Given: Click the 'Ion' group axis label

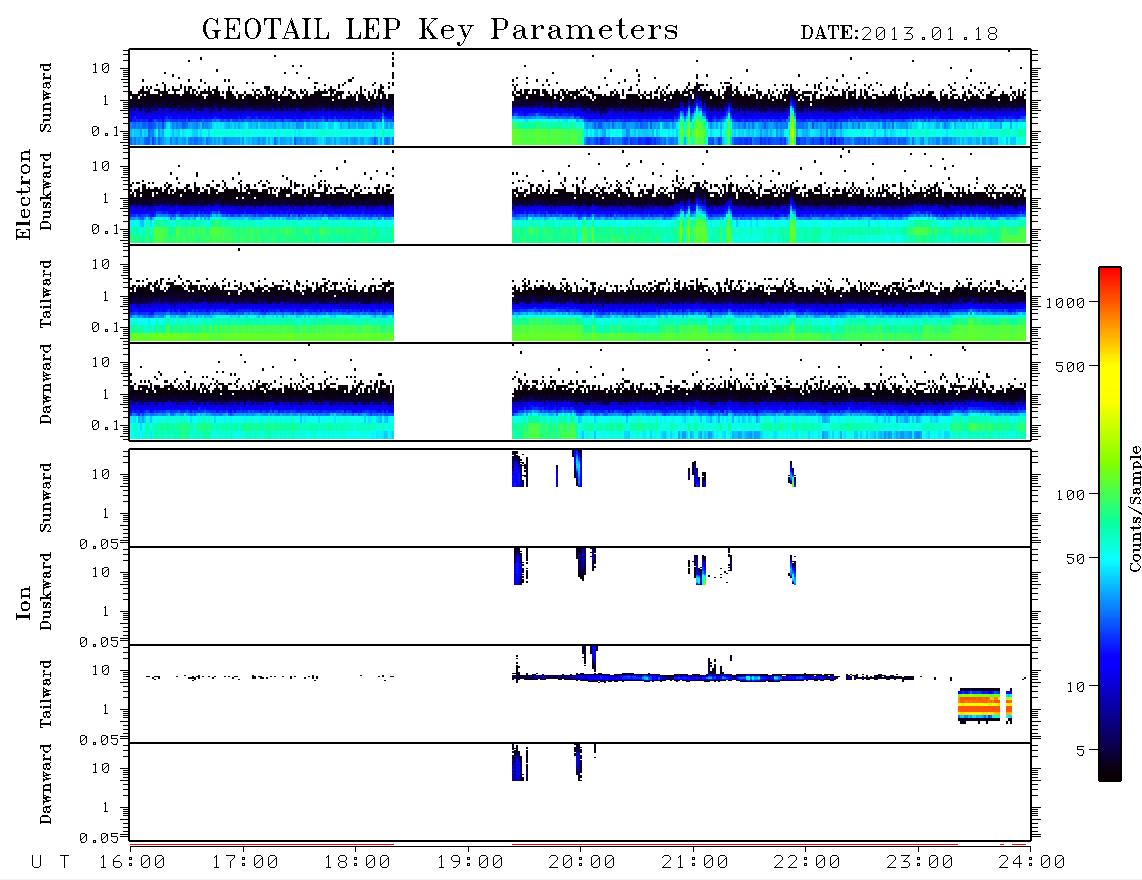Looking at the screenshot, I should click(x=23, y=602).
